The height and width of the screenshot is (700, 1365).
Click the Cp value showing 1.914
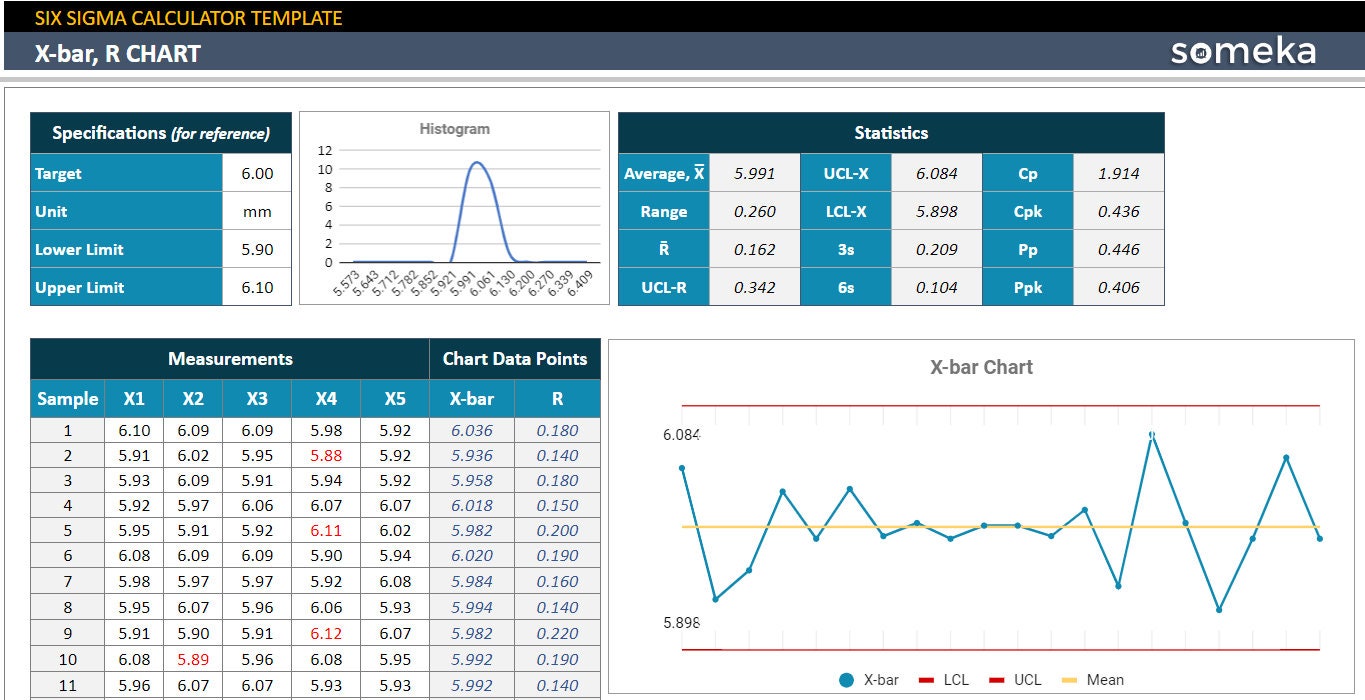pyautogui.click(x=1118, y=172)
